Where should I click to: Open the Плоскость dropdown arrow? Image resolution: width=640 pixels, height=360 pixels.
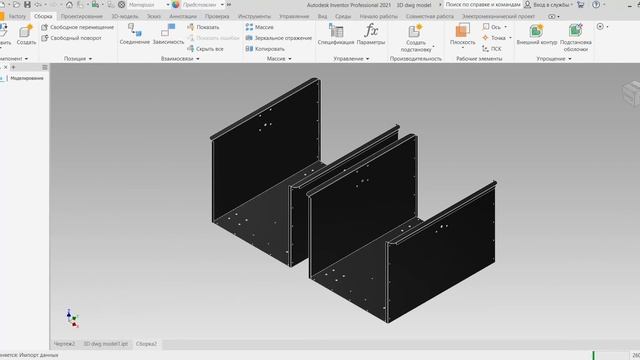click(x=462, y=48)
